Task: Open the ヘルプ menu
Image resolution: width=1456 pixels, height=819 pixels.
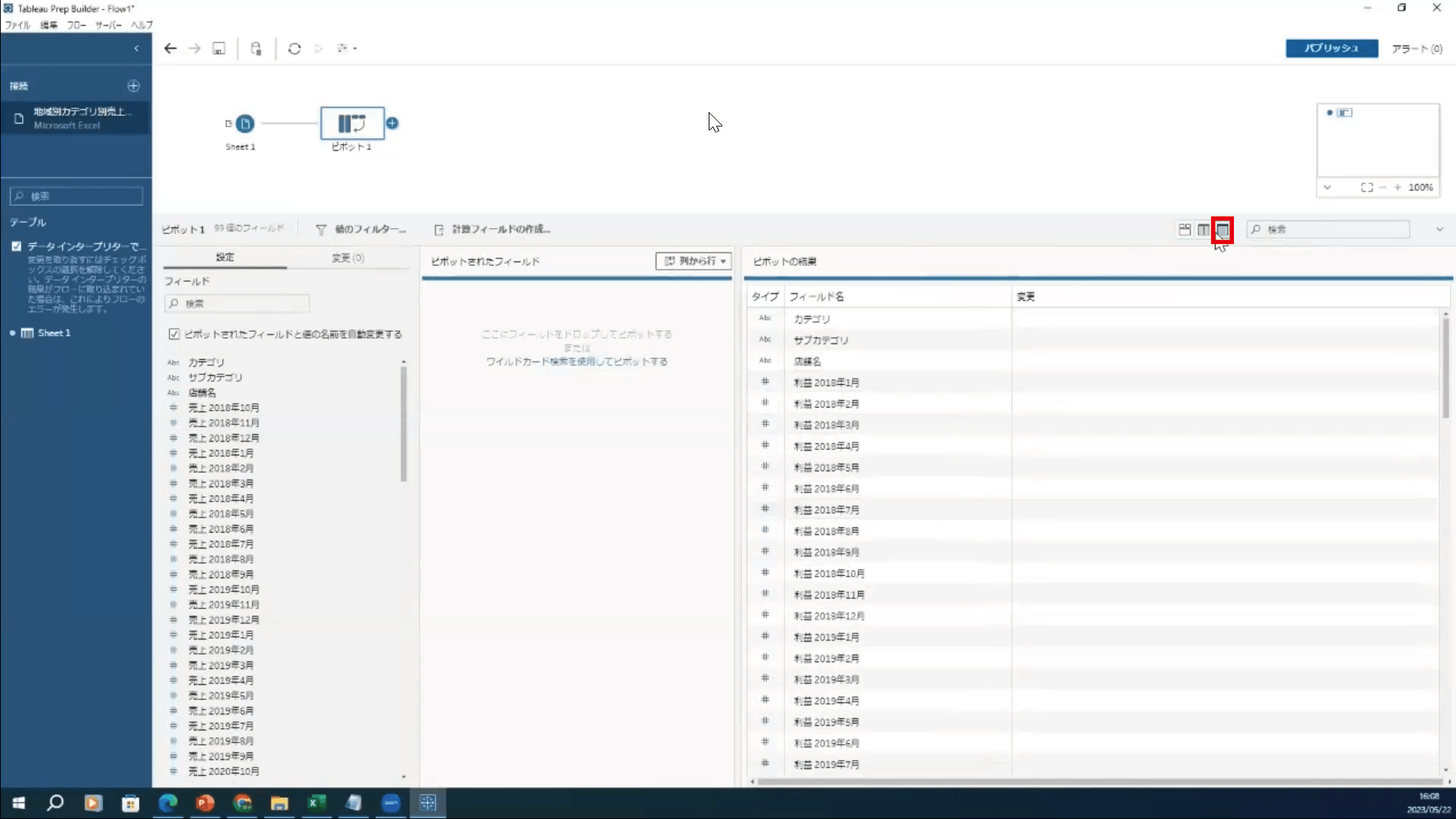Action: tap(142, 25)
